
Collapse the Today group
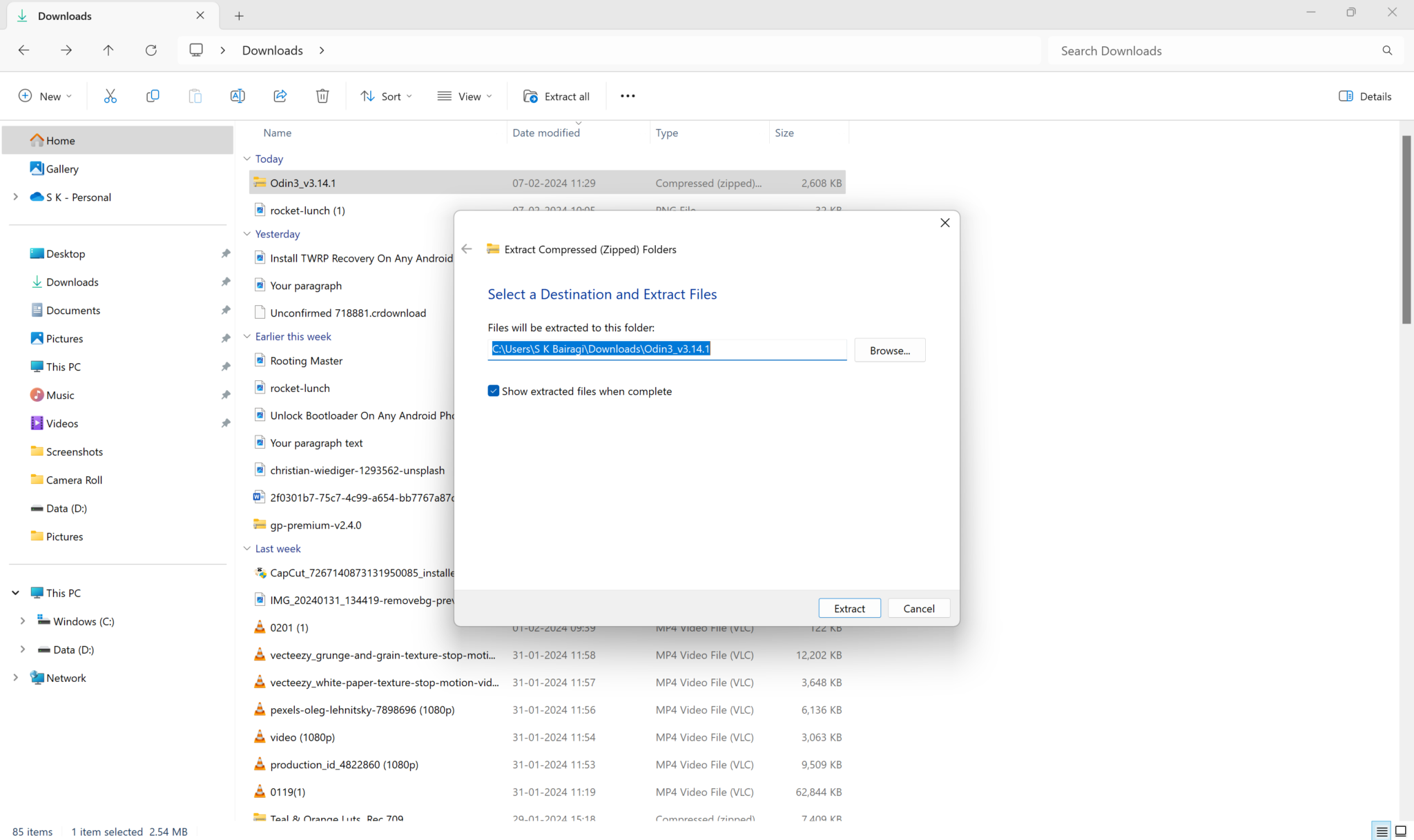tap(247, 158)
